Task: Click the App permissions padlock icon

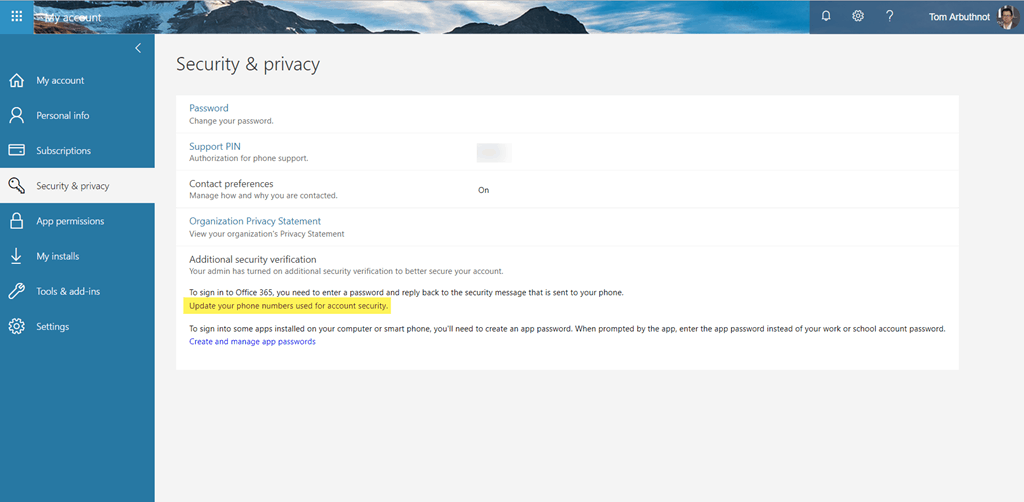Action: click(x=16, y=221)
